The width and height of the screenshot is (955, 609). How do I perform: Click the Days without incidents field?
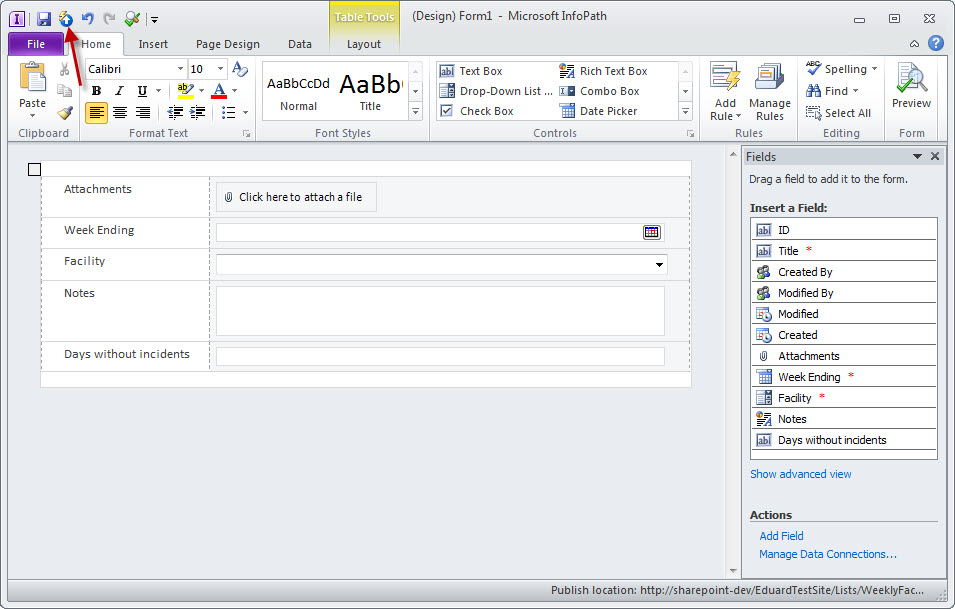[440, 356]
